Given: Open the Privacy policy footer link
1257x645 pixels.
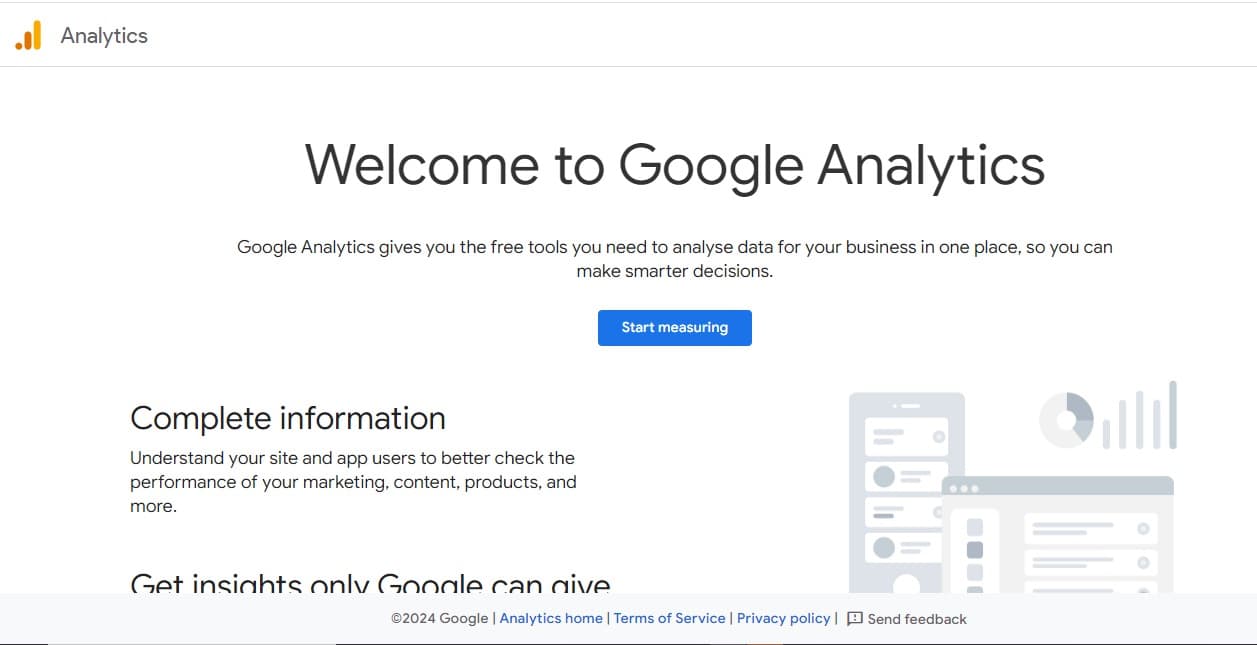Looking at the screenshot, I should point(783,618).
